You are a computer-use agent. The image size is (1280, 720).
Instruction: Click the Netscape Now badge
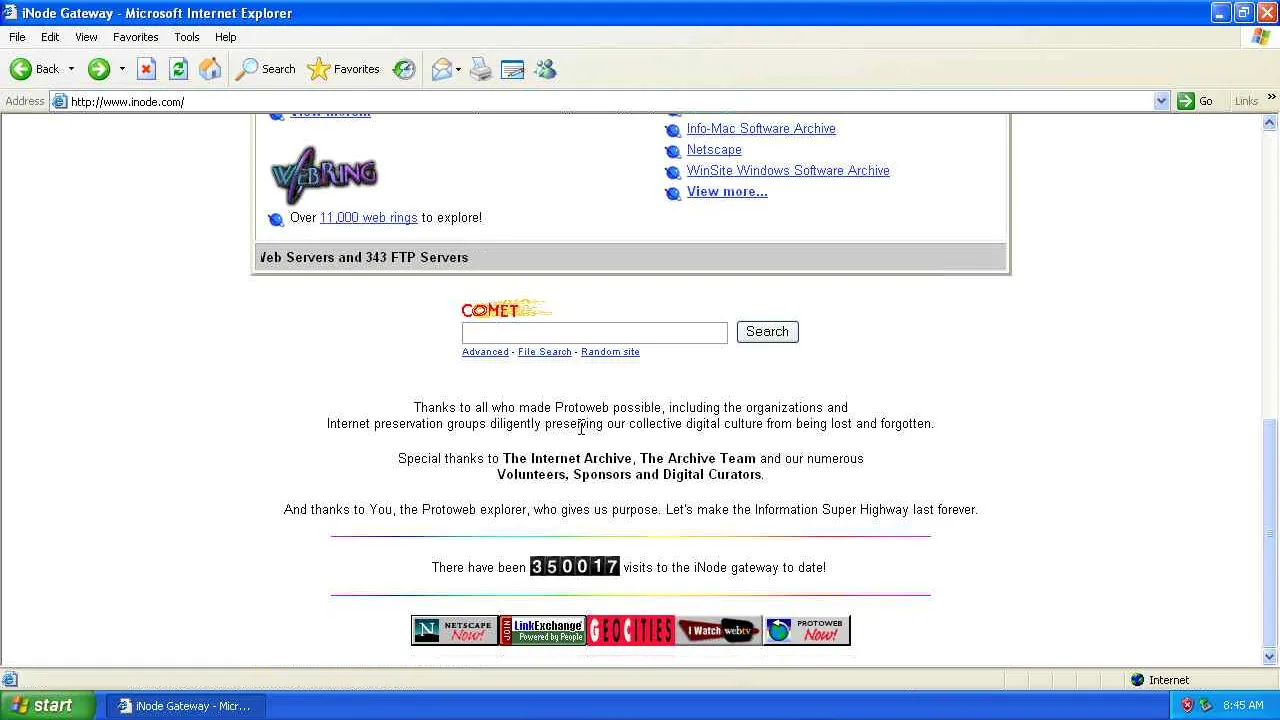tap(455, 630)
